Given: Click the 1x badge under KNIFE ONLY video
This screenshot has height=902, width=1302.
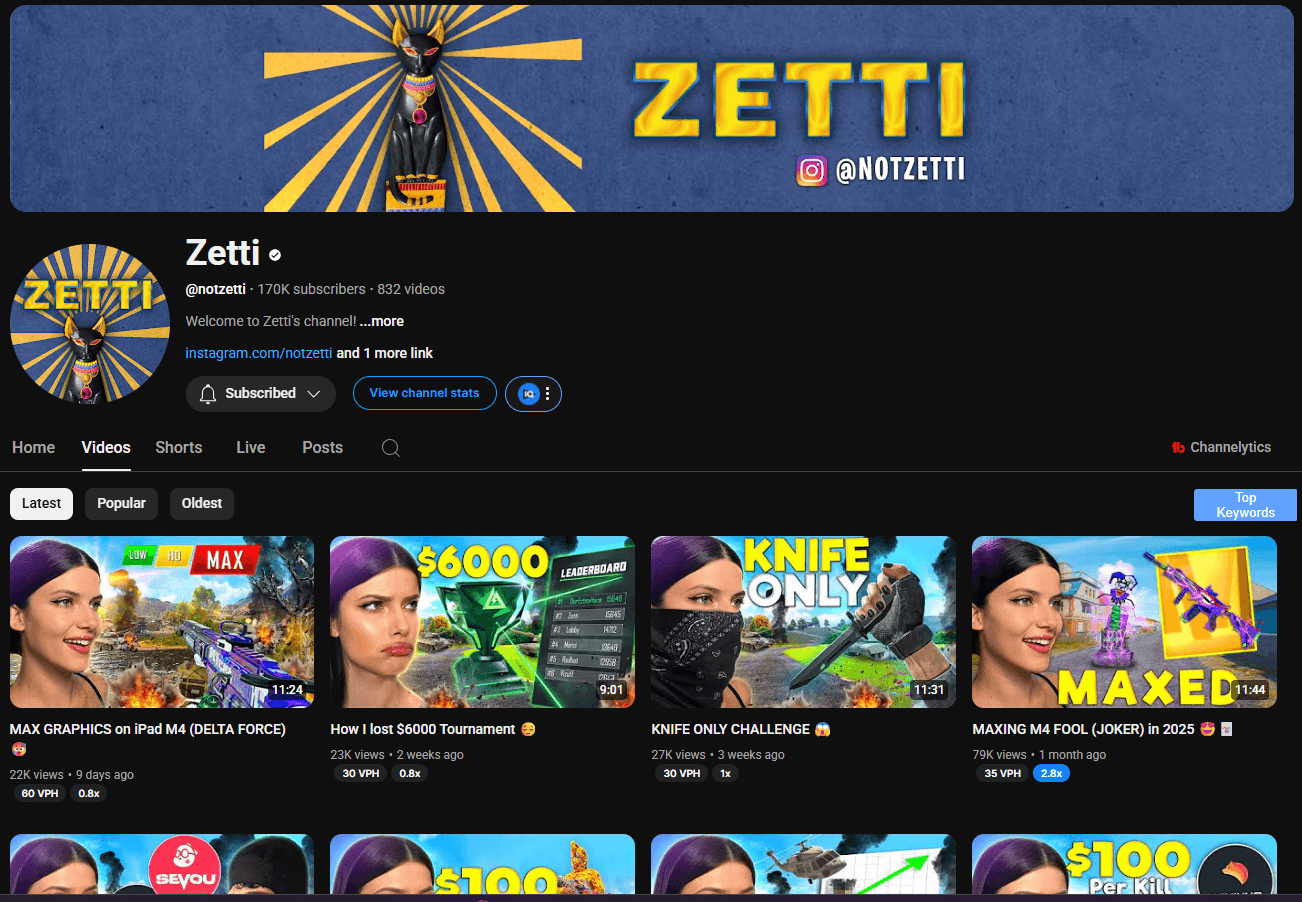Looking at the screenshot, I should [725, 774].
